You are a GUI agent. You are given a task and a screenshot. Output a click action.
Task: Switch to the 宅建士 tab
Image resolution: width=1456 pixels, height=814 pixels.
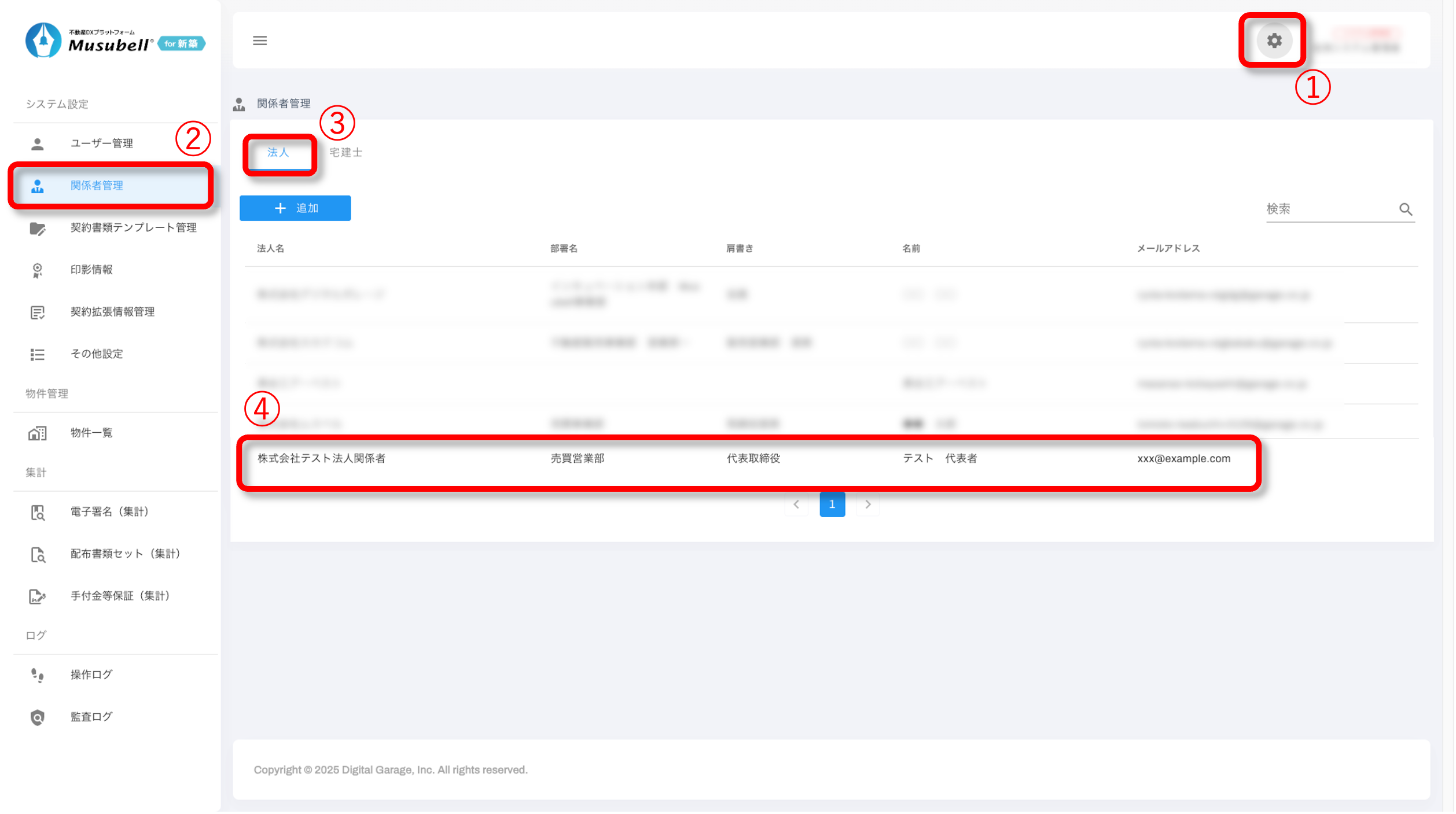345,153
